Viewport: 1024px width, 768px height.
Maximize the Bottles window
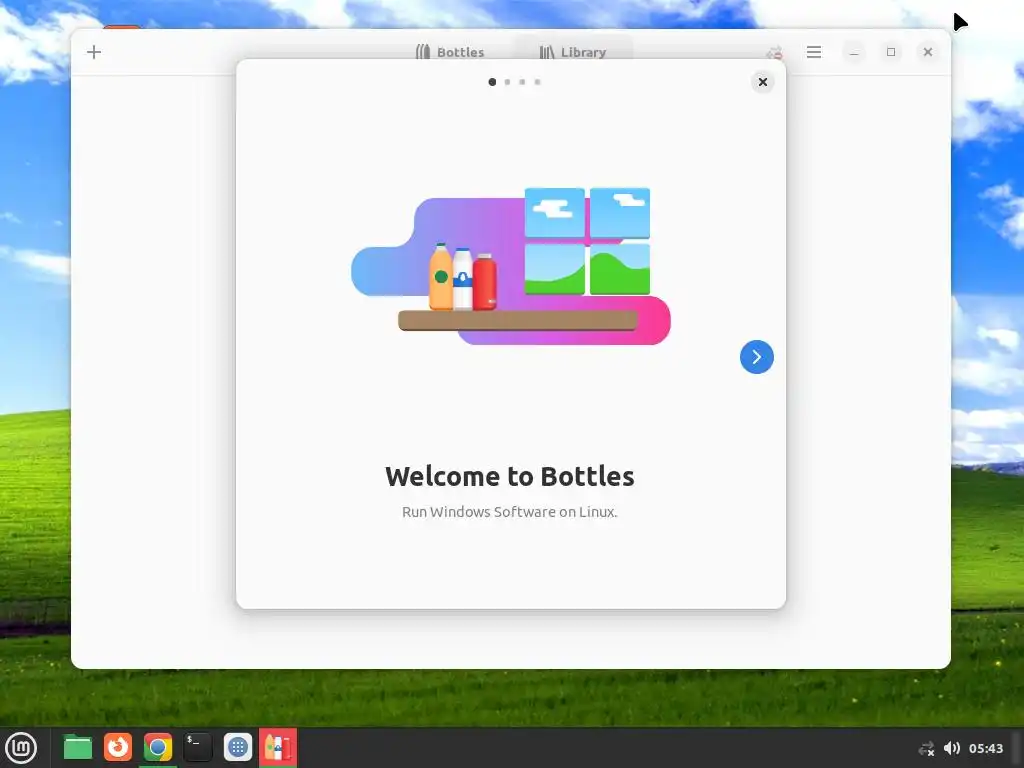click(x=891, y=52)
